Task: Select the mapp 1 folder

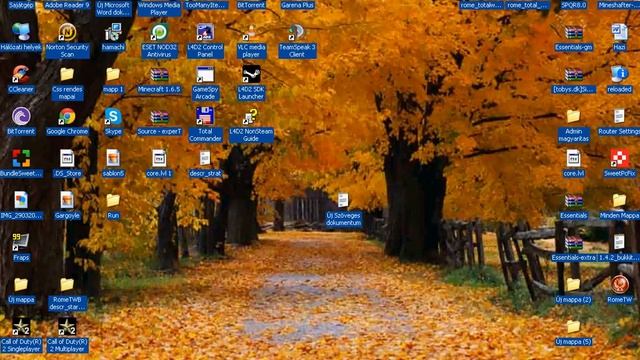Action: click(113, 75)
